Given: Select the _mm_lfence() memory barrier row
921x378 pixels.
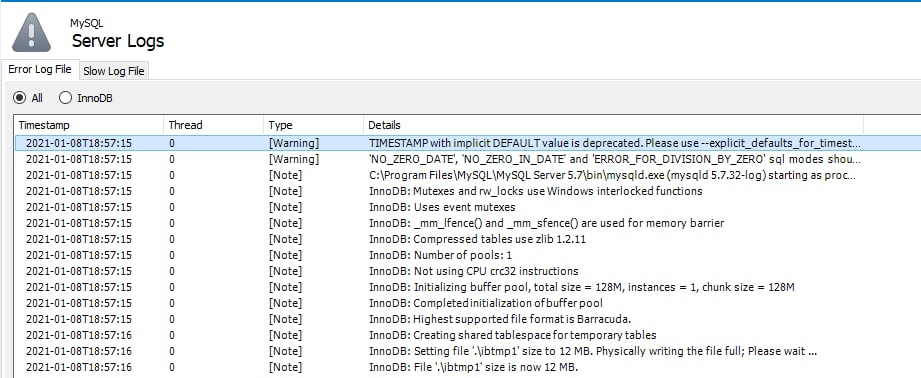Looking at the screenshot, I should pyautogui.click(x=468, y=223).
